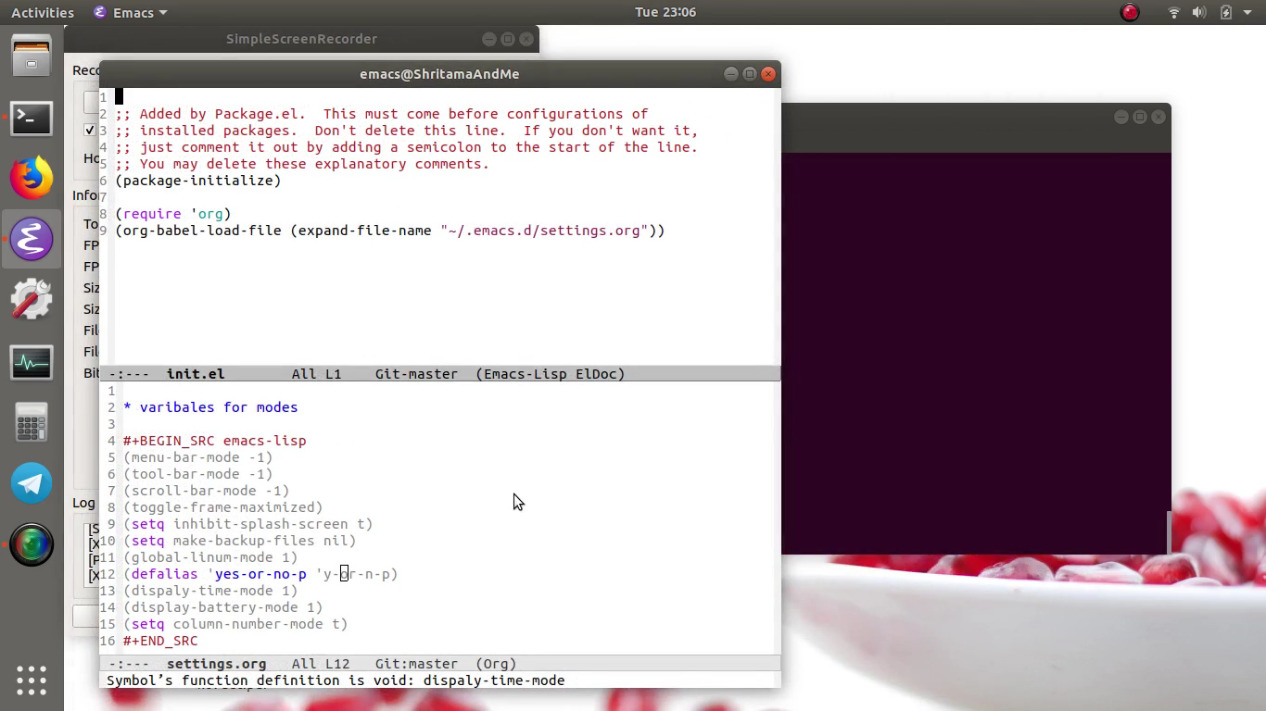Open Telegram from the dock
Viewport: 1266px width, 711px height.
tap(31, 484)
